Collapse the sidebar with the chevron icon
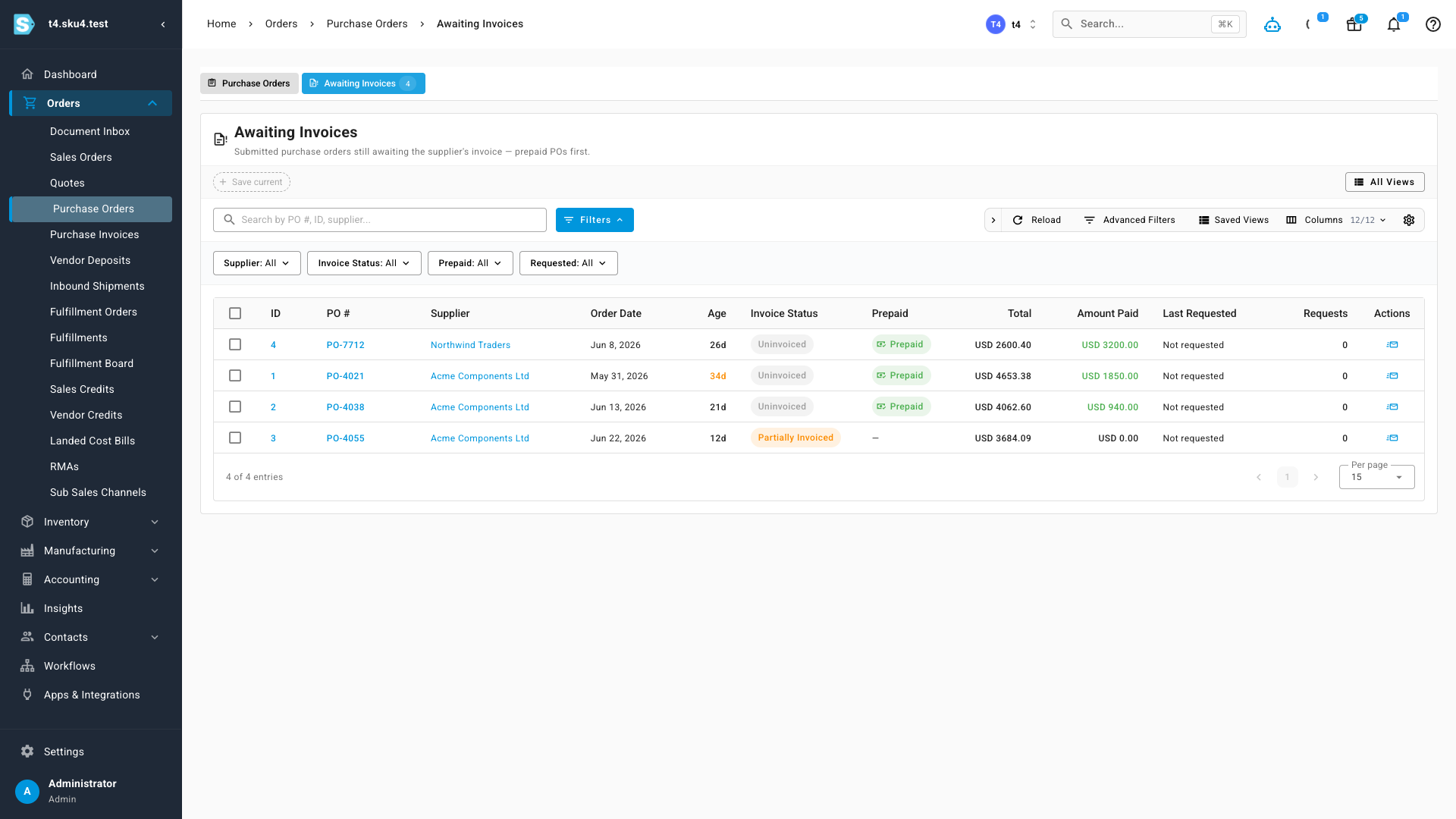 pyautogui.click(x=163, y=24)
